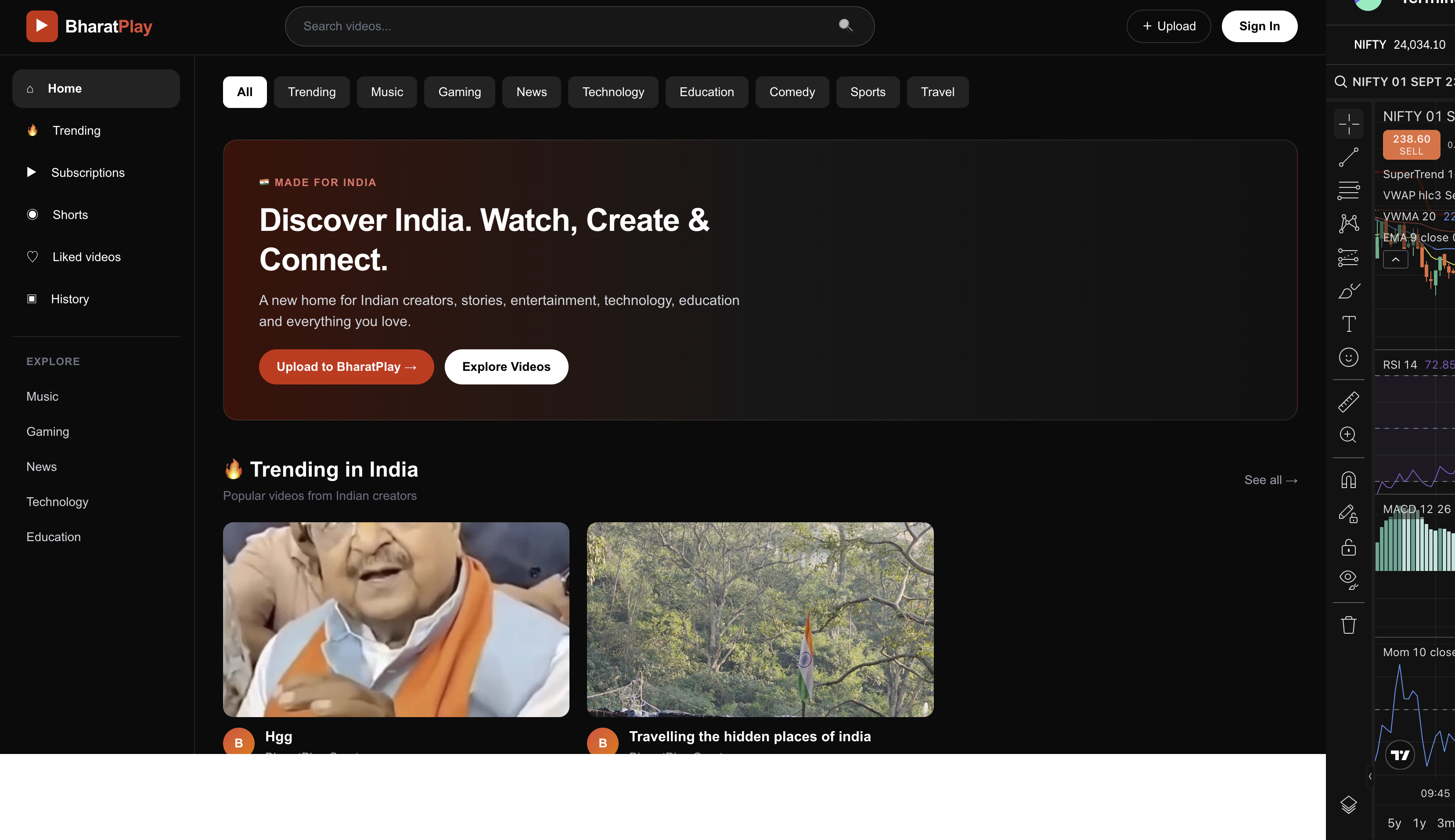Select the Travel category chip
The width and height of the screenshot is (1455, 840).
coord(937,92)
